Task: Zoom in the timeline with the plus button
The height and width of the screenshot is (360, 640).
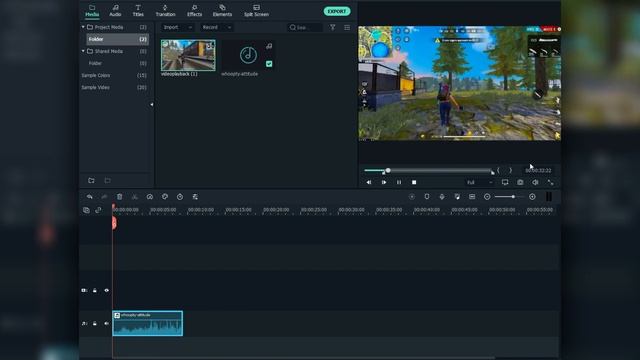Action: click(532, 197)
